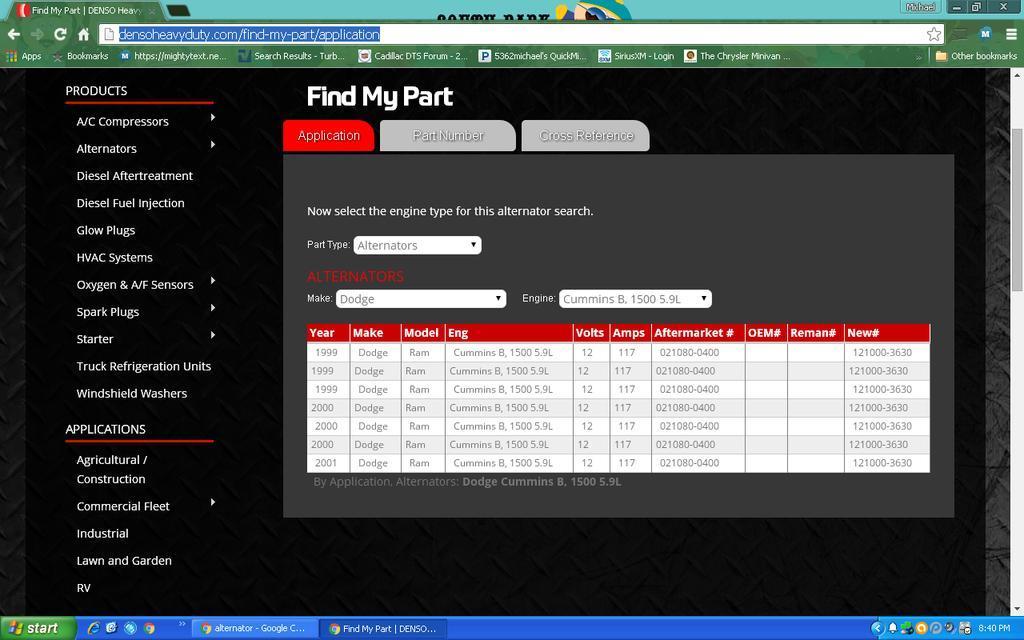Click the Aftermarket # column header
Viewport: 1024px width, 640px height.
pos(698,333)
